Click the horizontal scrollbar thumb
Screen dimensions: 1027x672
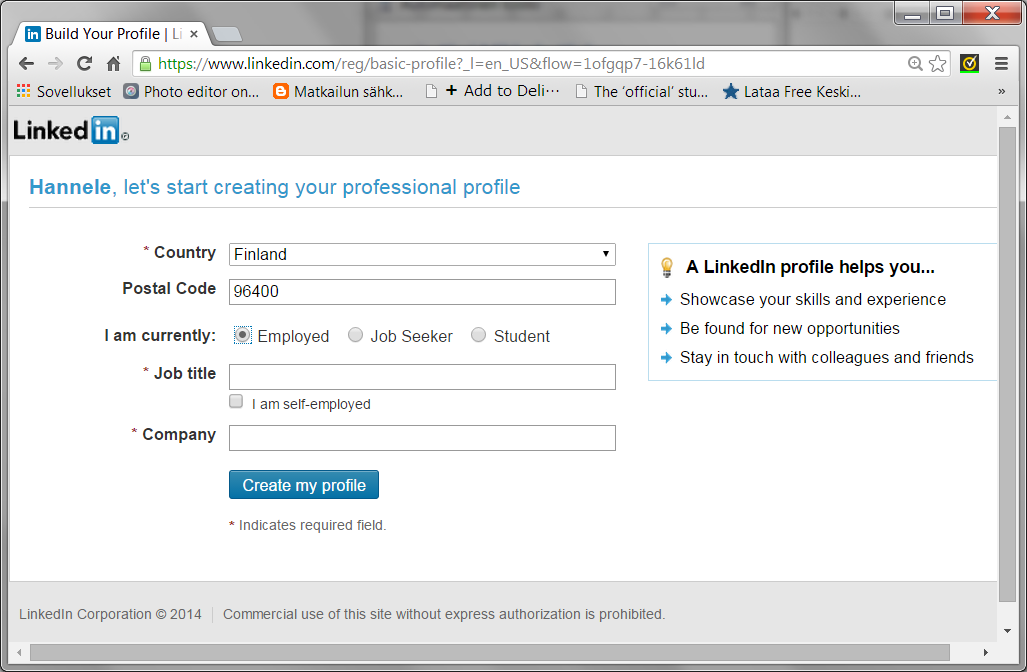point(490,652)
